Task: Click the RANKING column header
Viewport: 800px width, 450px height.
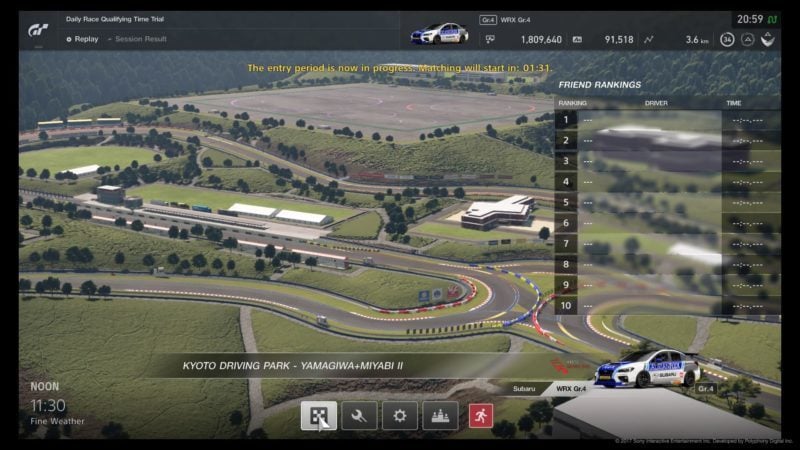Action: (572, 103)
